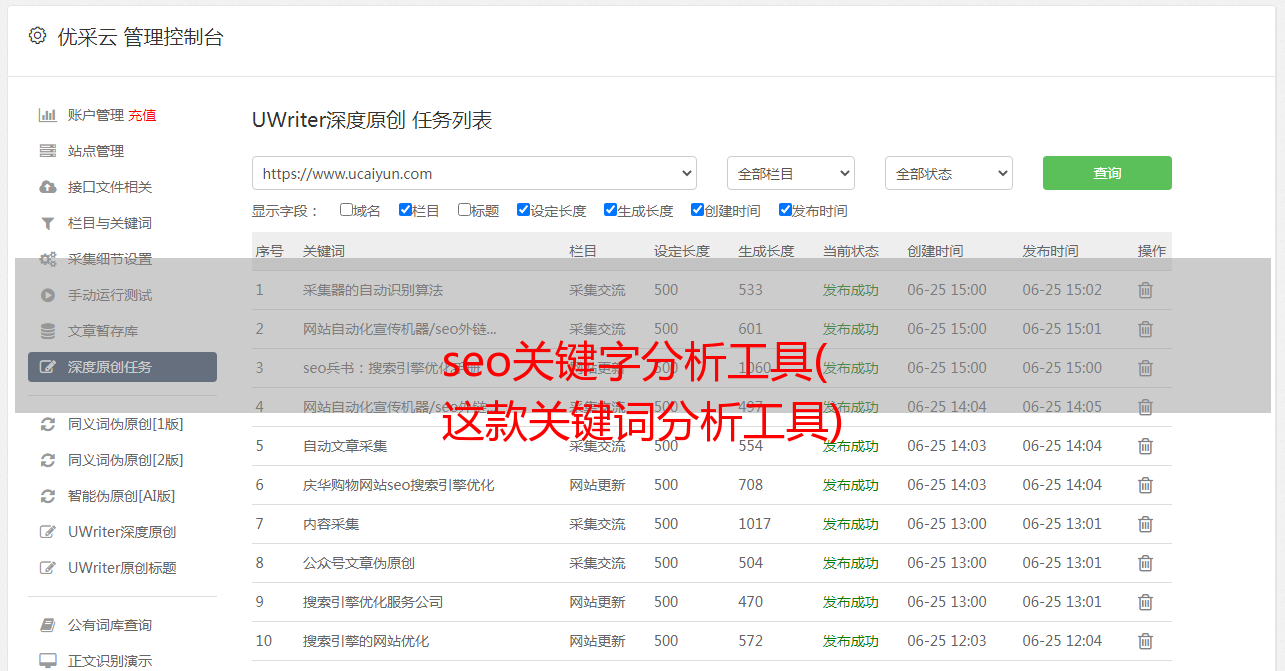Image resolution: width=1285 pixels, height=671 pixels.
Task: Uncheck the 生成长度 field checkbox
Action: pos(610,210)
